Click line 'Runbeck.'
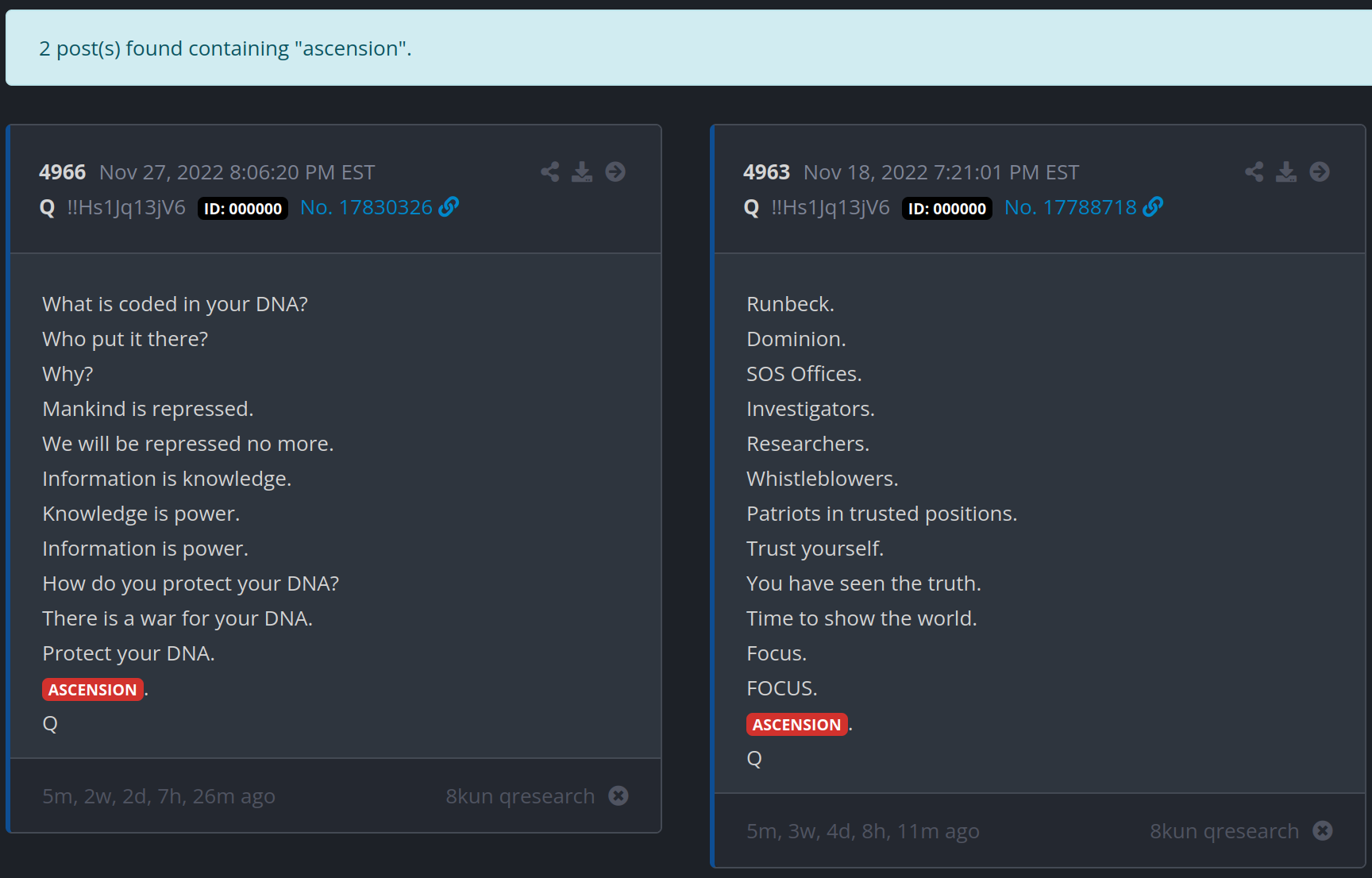This screenshot has width=1372, height=878. click(790, 304)
